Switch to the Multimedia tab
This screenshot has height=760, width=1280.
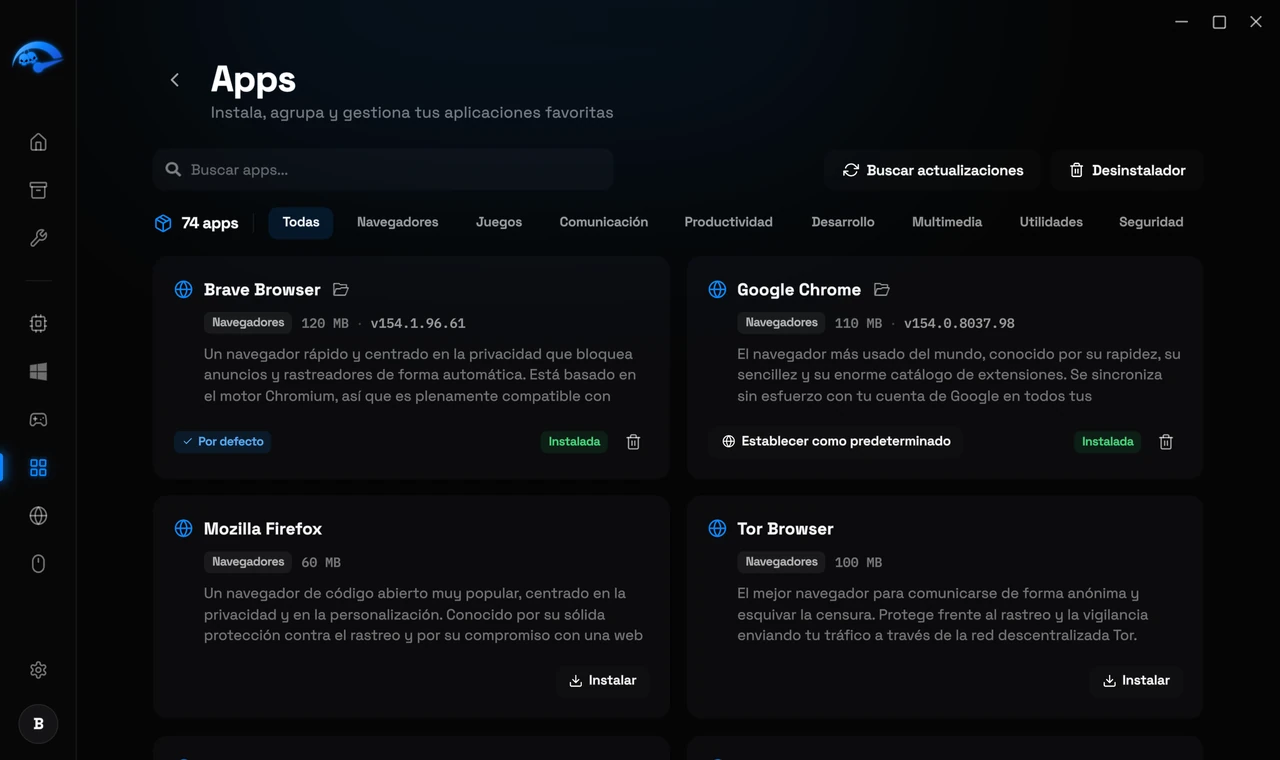pyautogui.click(x=947, y=222)
